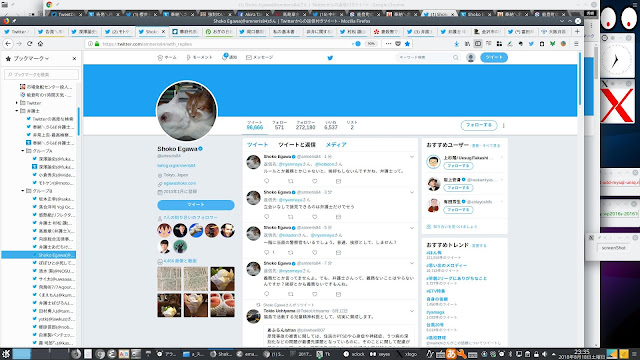Open Shoko Egawa cat profile picture
This screenshot has width=640, height=360.
(187, 111)
